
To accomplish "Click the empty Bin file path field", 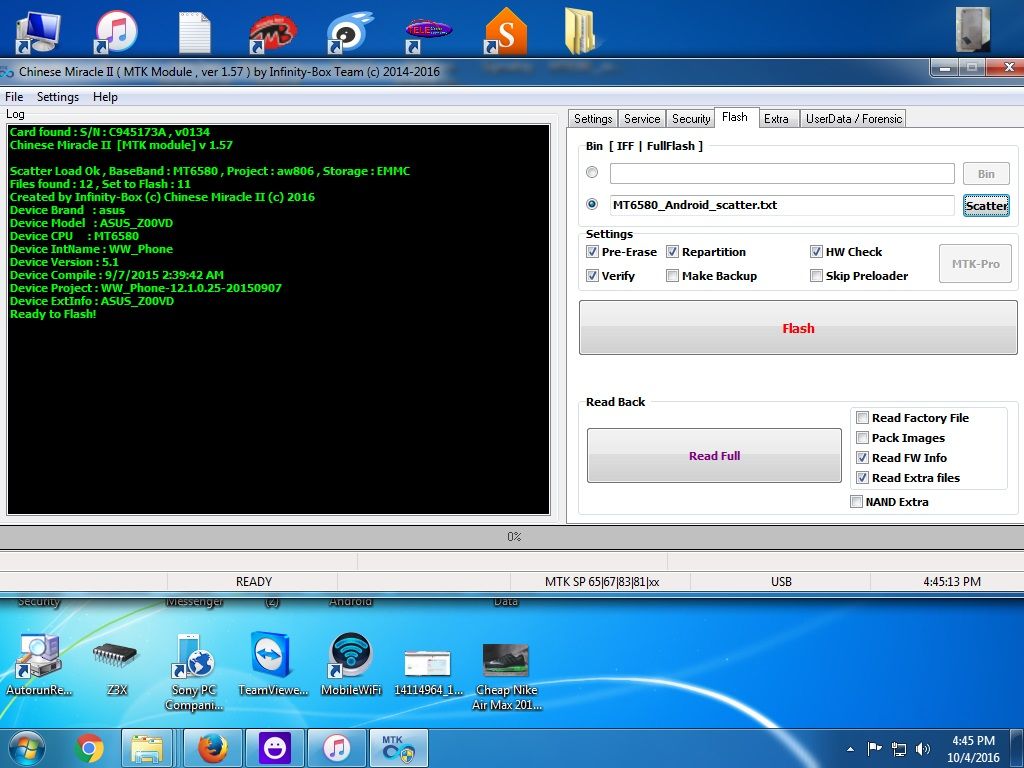I will [x=782, y=174].
